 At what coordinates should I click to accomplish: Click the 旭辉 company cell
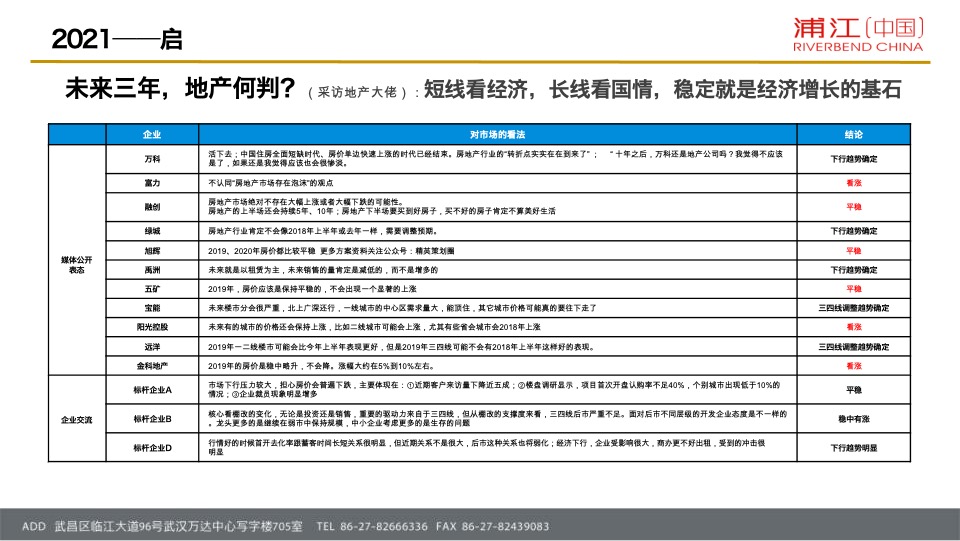(152, 251)
